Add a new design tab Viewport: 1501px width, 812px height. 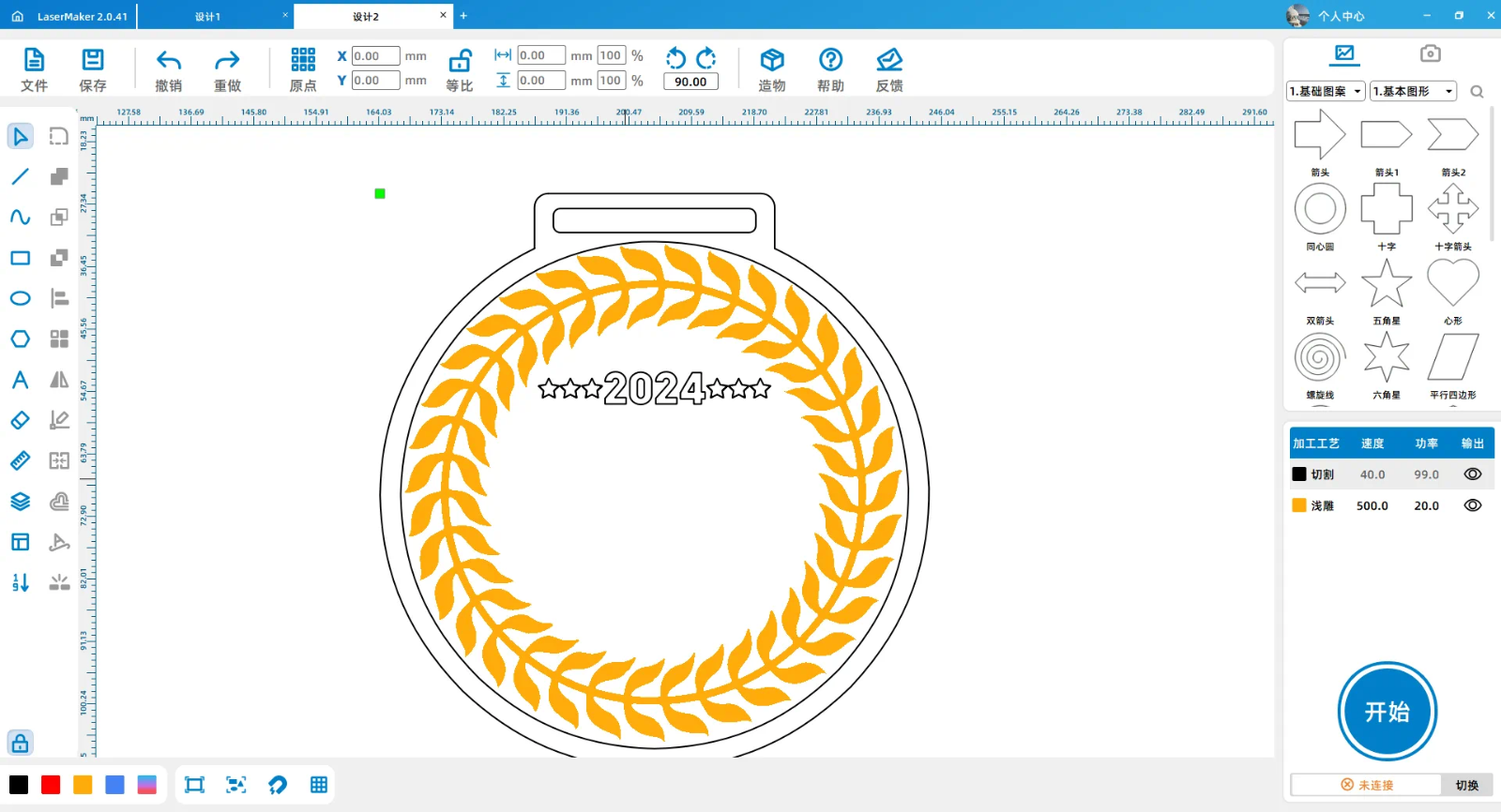(463, 16)
